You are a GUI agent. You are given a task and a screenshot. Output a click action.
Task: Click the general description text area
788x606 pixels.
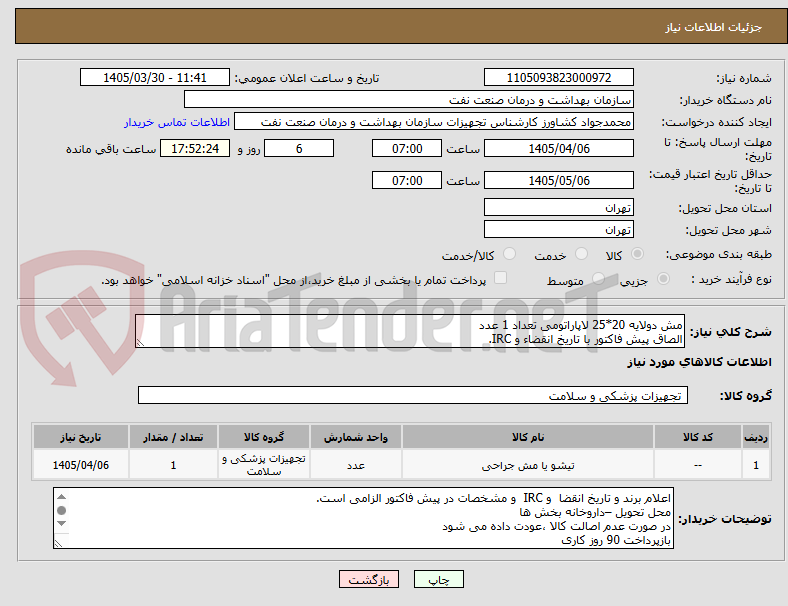pos(410,331)
